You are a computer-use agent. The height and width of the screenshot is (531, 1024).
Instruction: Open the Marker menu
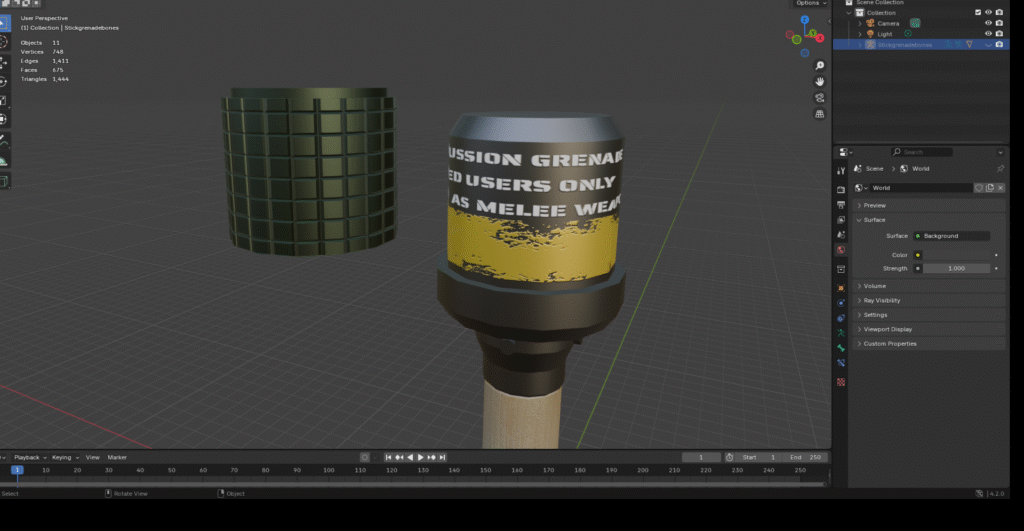[117, 457]
